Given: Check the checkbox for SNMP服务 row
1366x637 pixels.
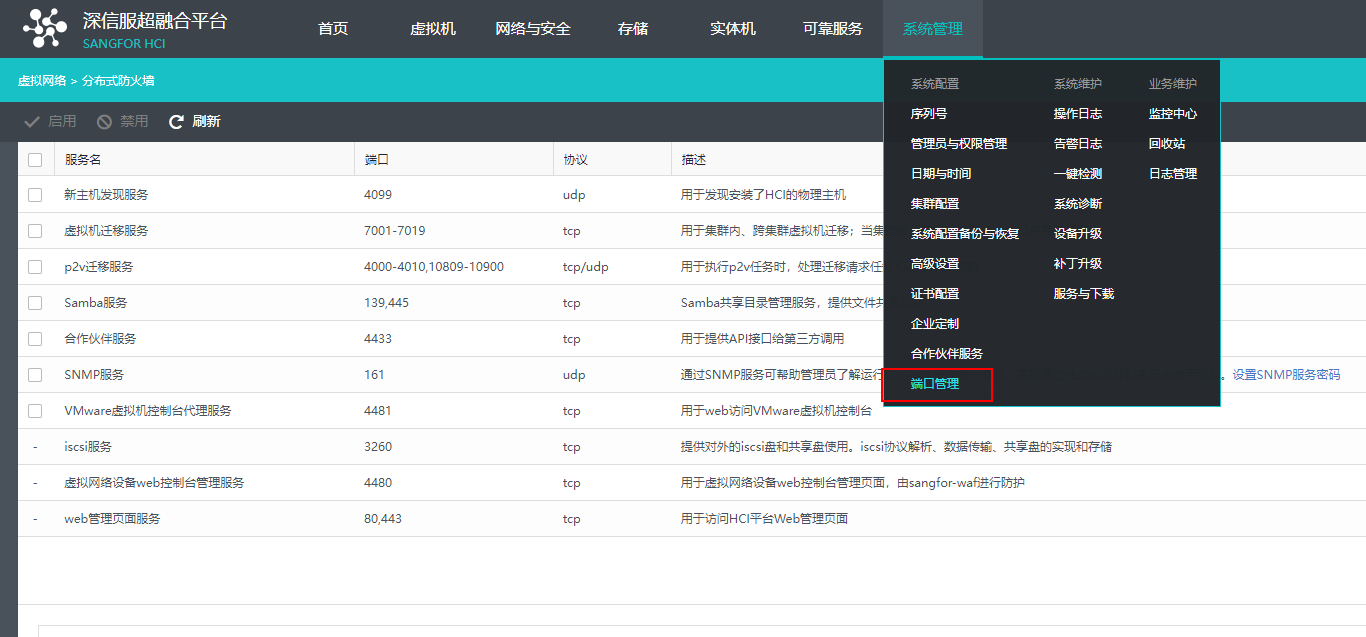Looking at the screenshot, I should [x=34, y=374].
